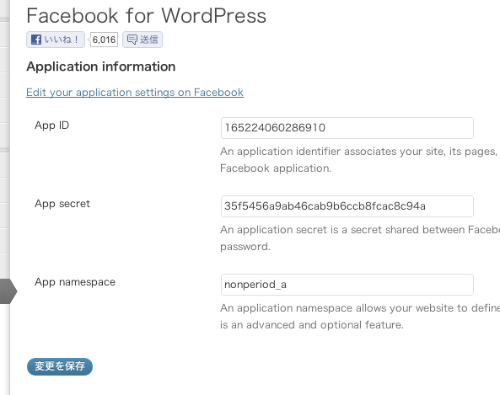Click the App secret label
Viewport: 500px width, 395px height.
point(62,204)
